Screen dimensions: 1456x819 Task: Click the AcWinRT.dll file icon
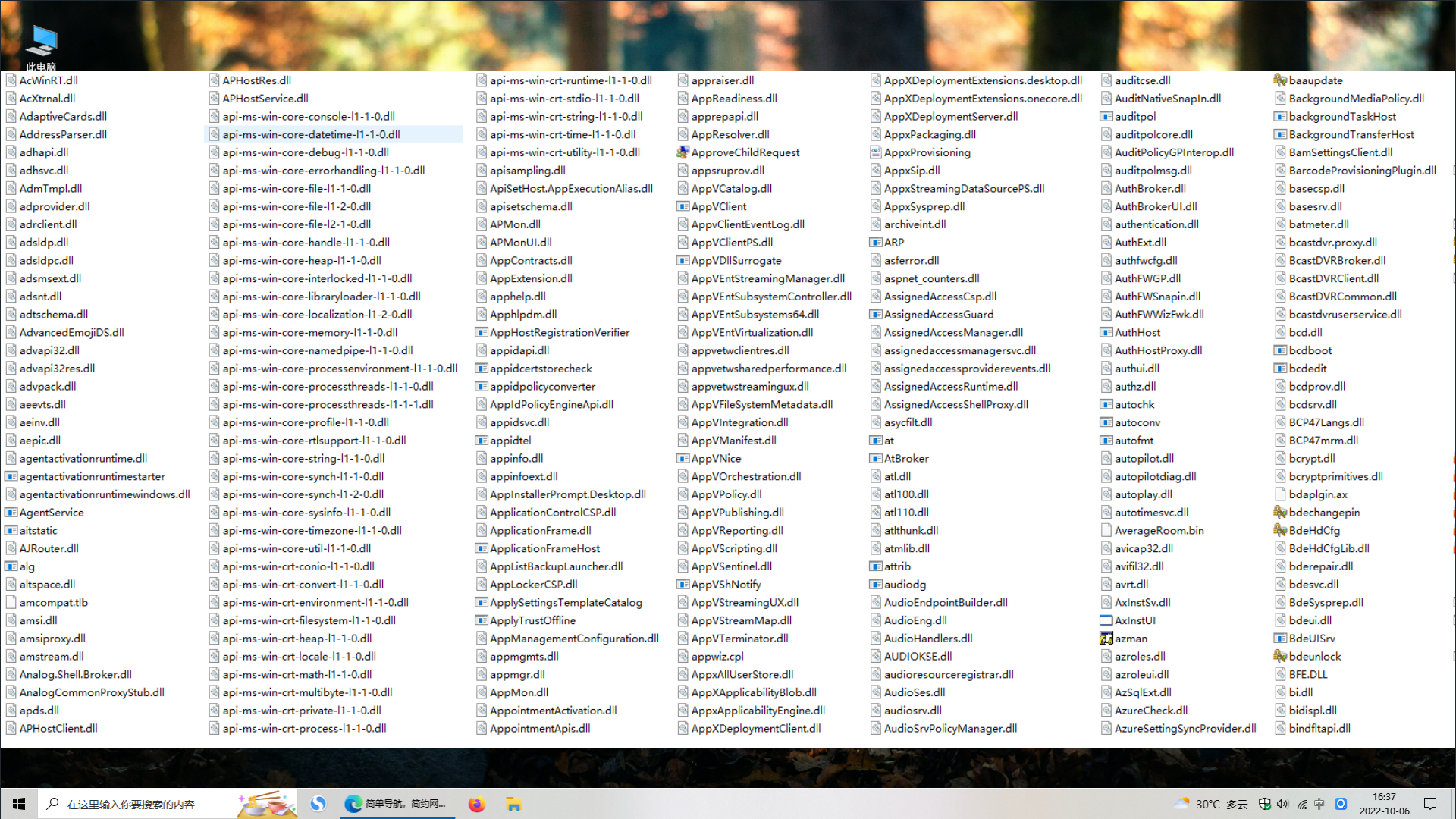(10, 80)
